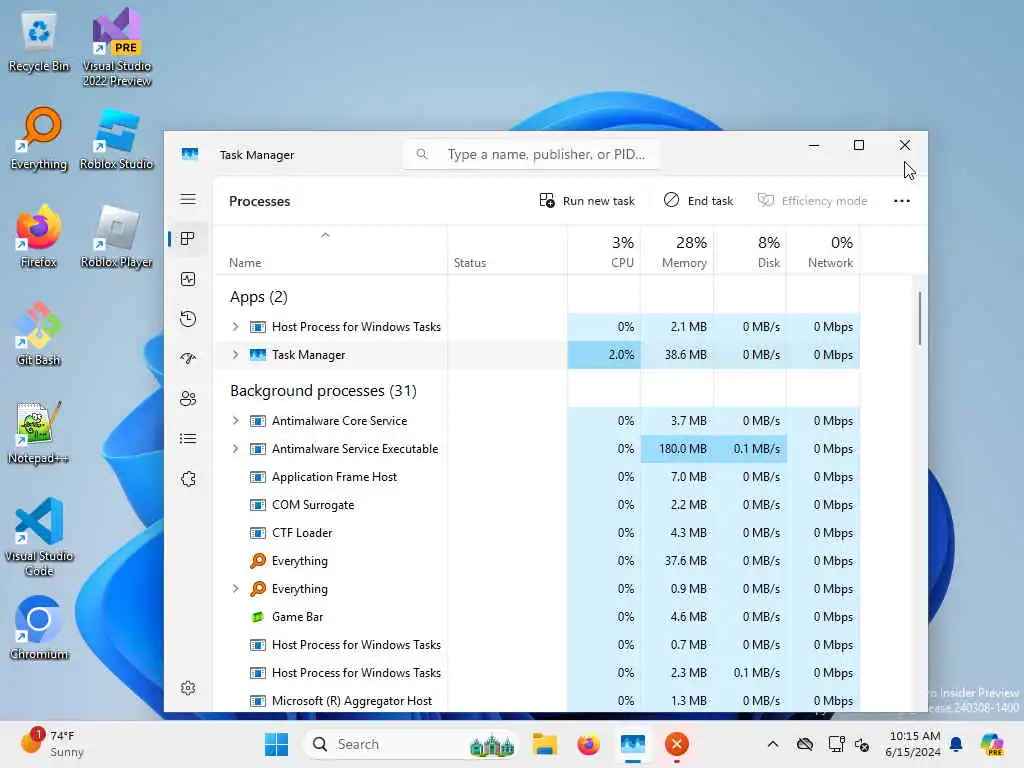Click the CTF Loader process icon
Viewport: 1024px width, 768px height.
coord(257,533)
